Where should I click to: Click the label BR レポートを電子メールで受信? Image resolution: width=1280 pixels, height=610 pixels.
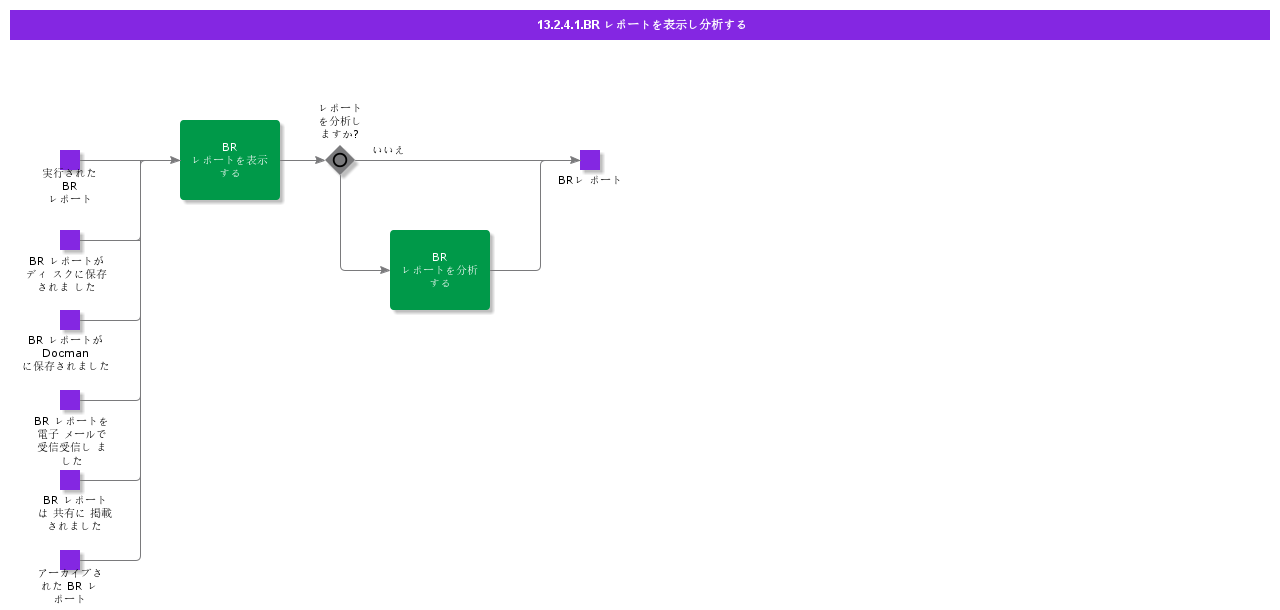71,441
